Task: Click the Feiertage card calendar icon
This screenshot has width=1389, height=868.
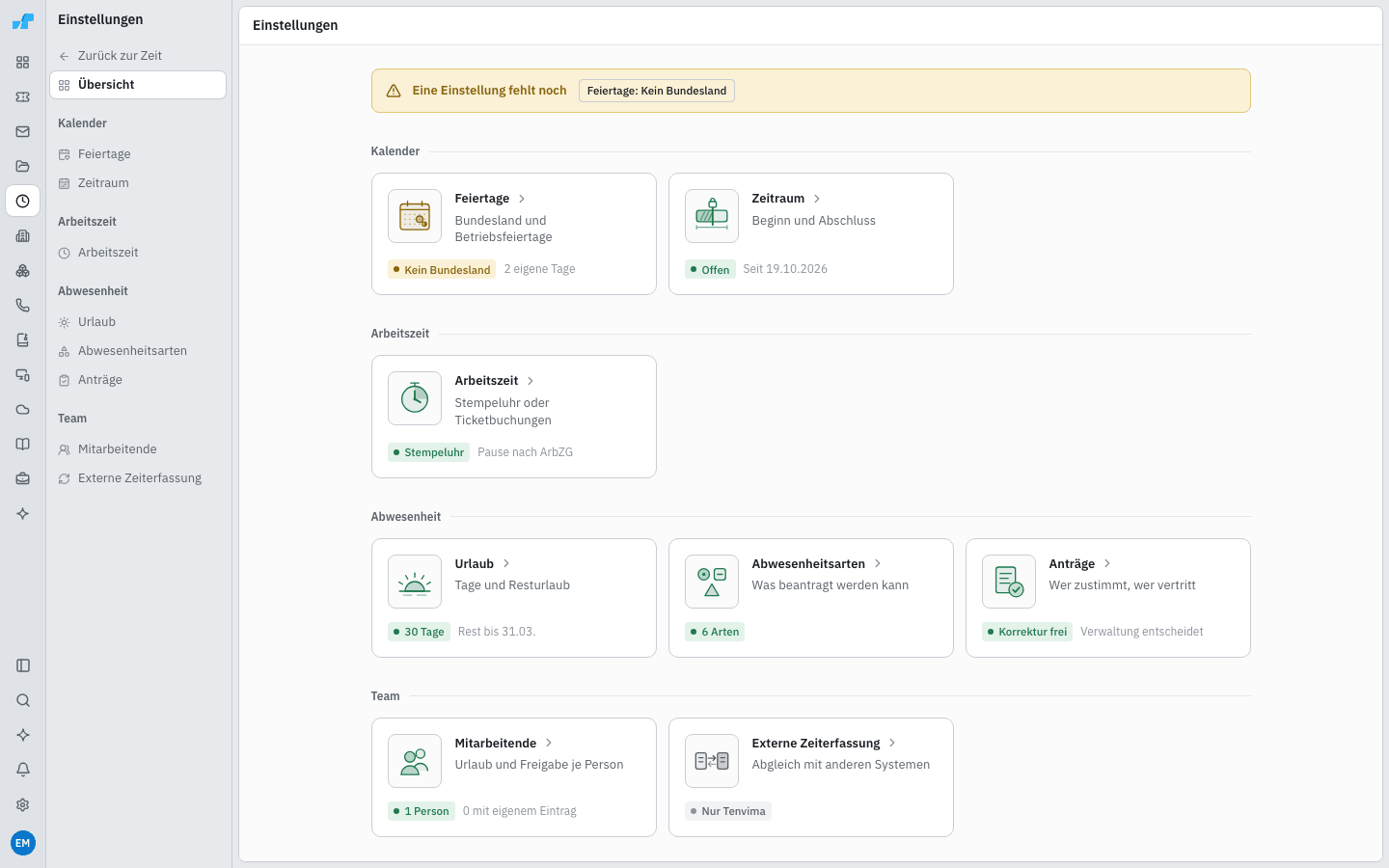Action: coord(415,216)
